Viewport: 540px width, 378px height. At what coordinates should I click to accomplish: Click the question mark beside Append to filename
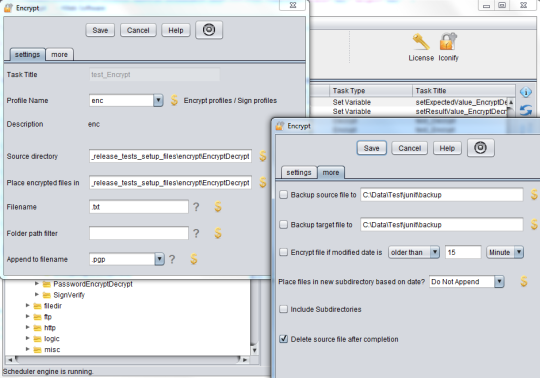click(x=172, y=259)
